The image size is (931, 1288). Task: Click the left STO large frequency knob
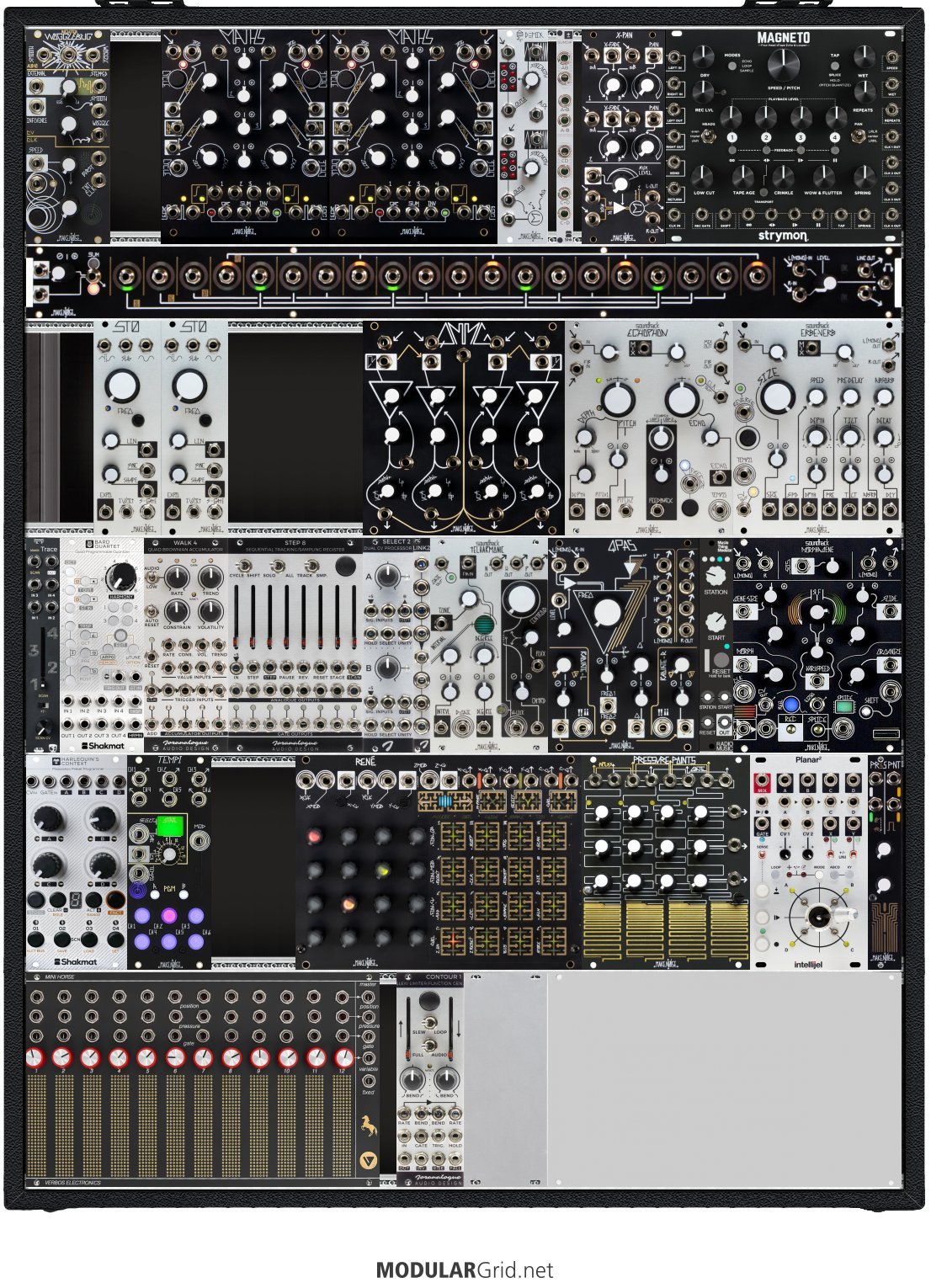pyautogui.click(x=122, y=386)
